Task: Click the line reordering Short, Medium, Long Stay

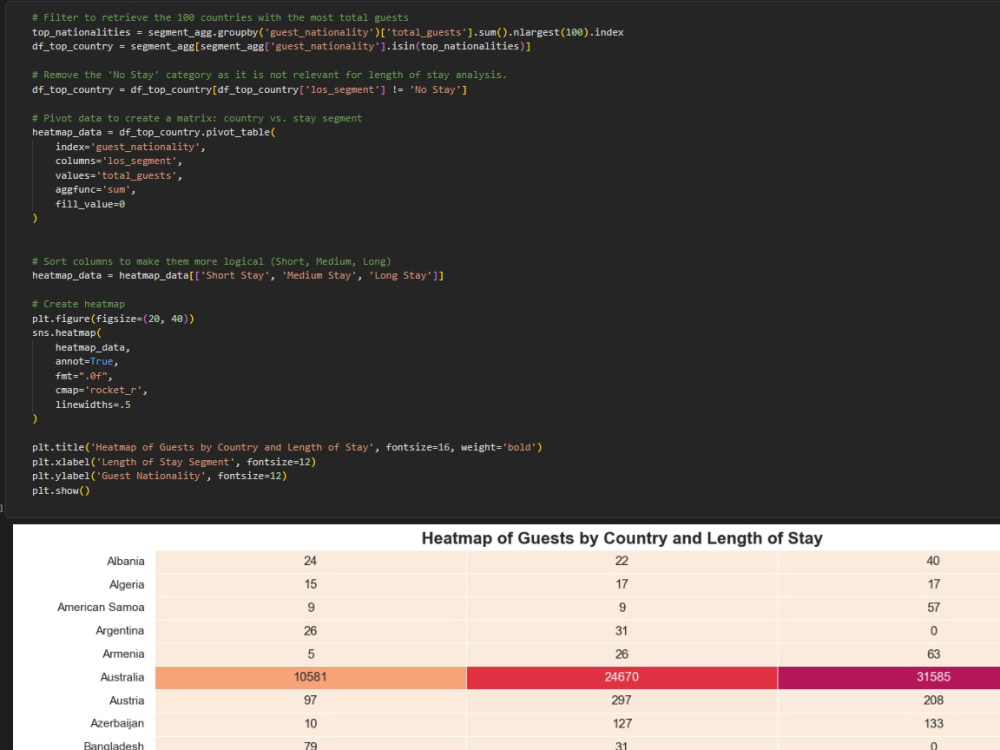Action: [238, 276]
